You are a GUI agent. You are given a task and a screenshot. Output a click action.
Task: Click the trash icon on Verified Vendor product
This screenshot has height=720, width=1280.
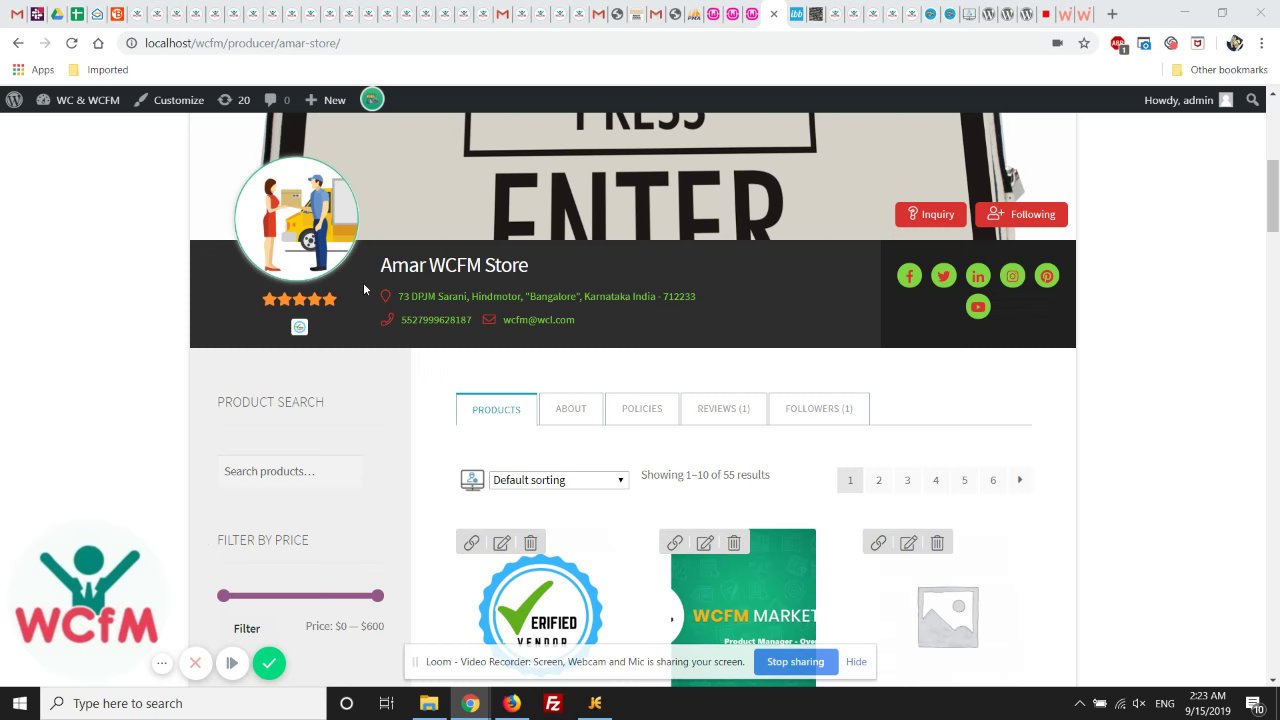pyautogui.click(x=531, y=542)
